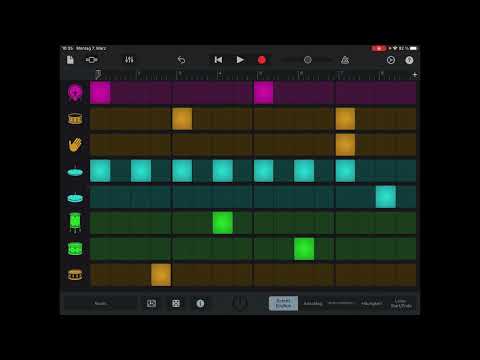Switch to the Loop Start/End mode tab
This screenshot has width=480, height=360.
[401, 303]
